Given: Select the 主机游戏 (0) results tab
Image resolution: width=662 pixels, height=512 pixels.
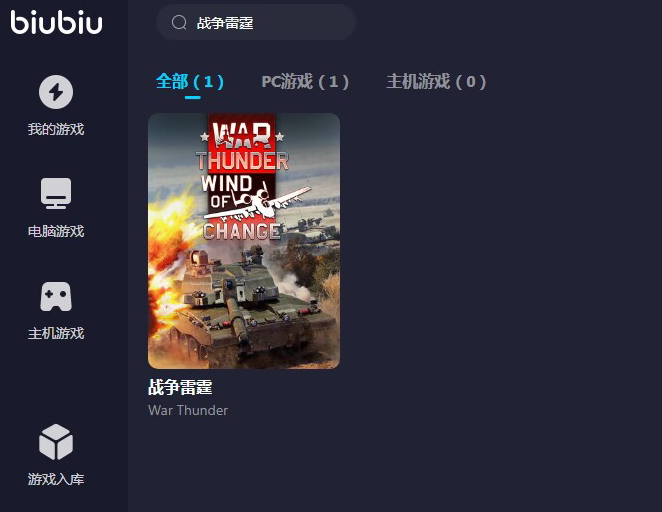Looking at the screenshot, I should click(436, 81).
